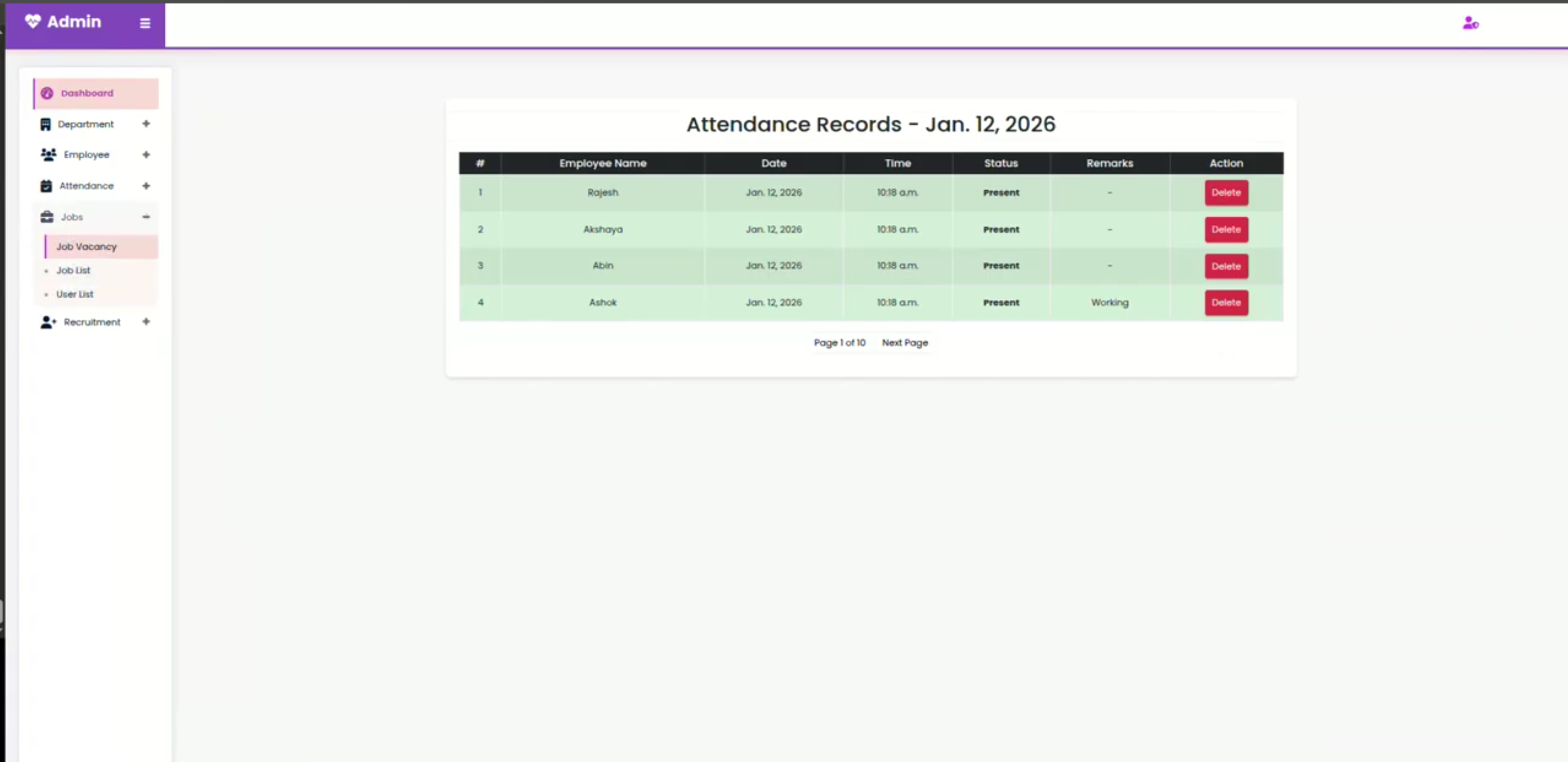Expand the Employee menu plus sign
Viewport: 1568px width, 762px height.
[x=146, y=154]
